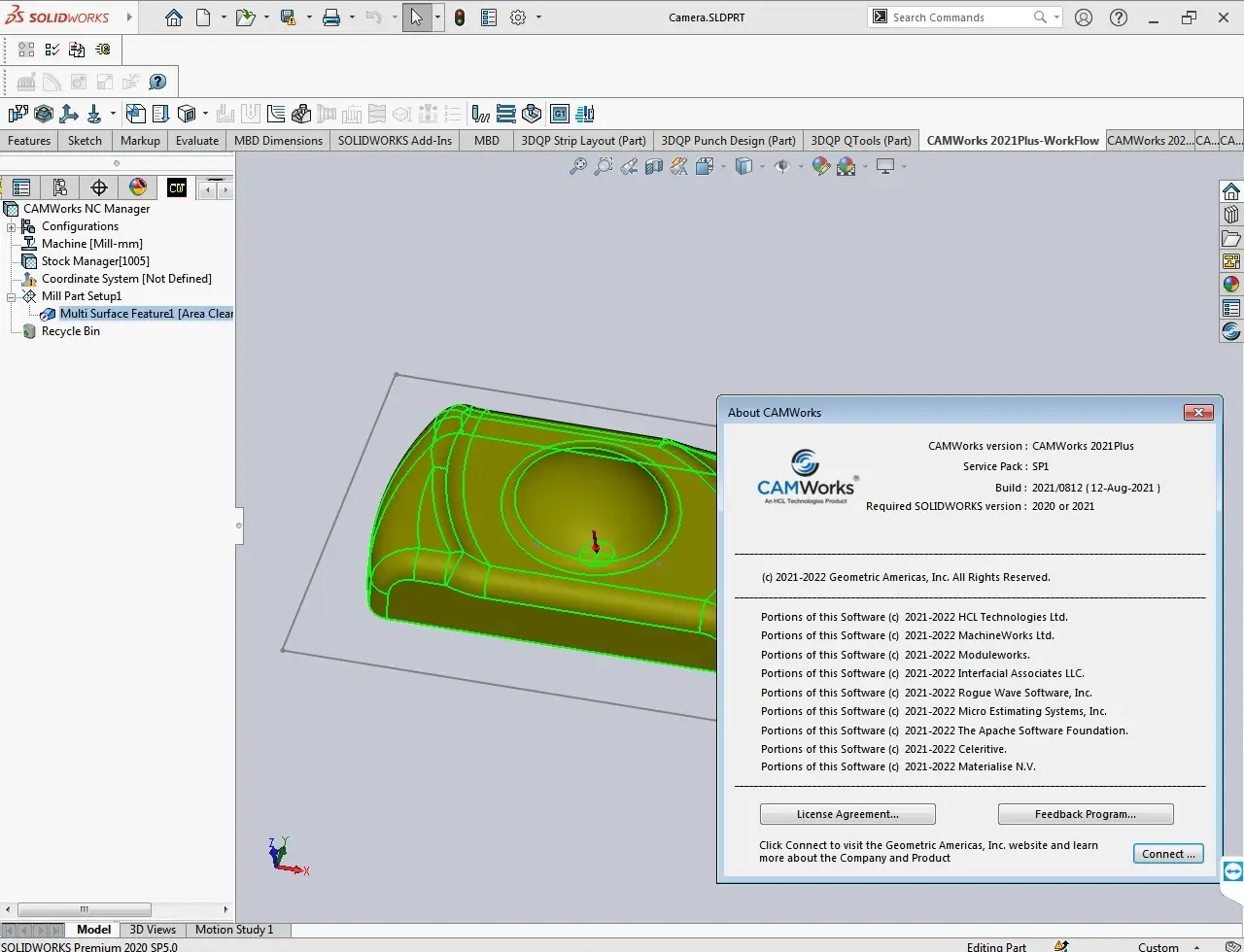Click the CAMWorks Define Machine icon
Image resolution: width=1244 pixels, height=952 pixels.
[17, 114]
